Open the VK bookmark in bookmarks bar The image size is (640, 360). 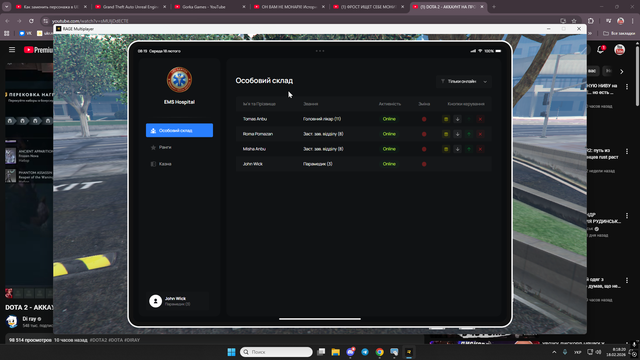point(25,33)
